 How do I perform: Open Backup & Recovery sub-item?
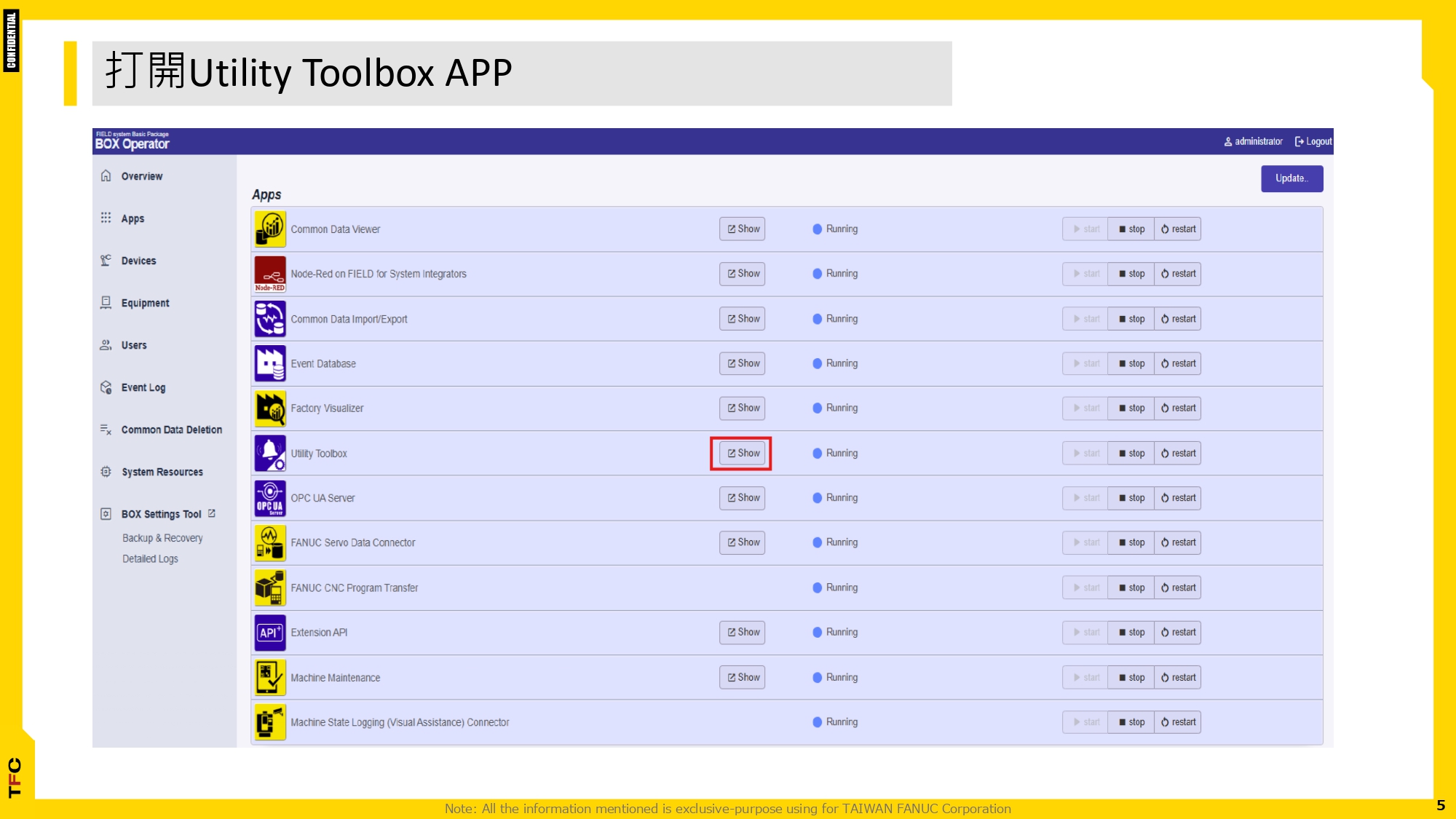162,538
